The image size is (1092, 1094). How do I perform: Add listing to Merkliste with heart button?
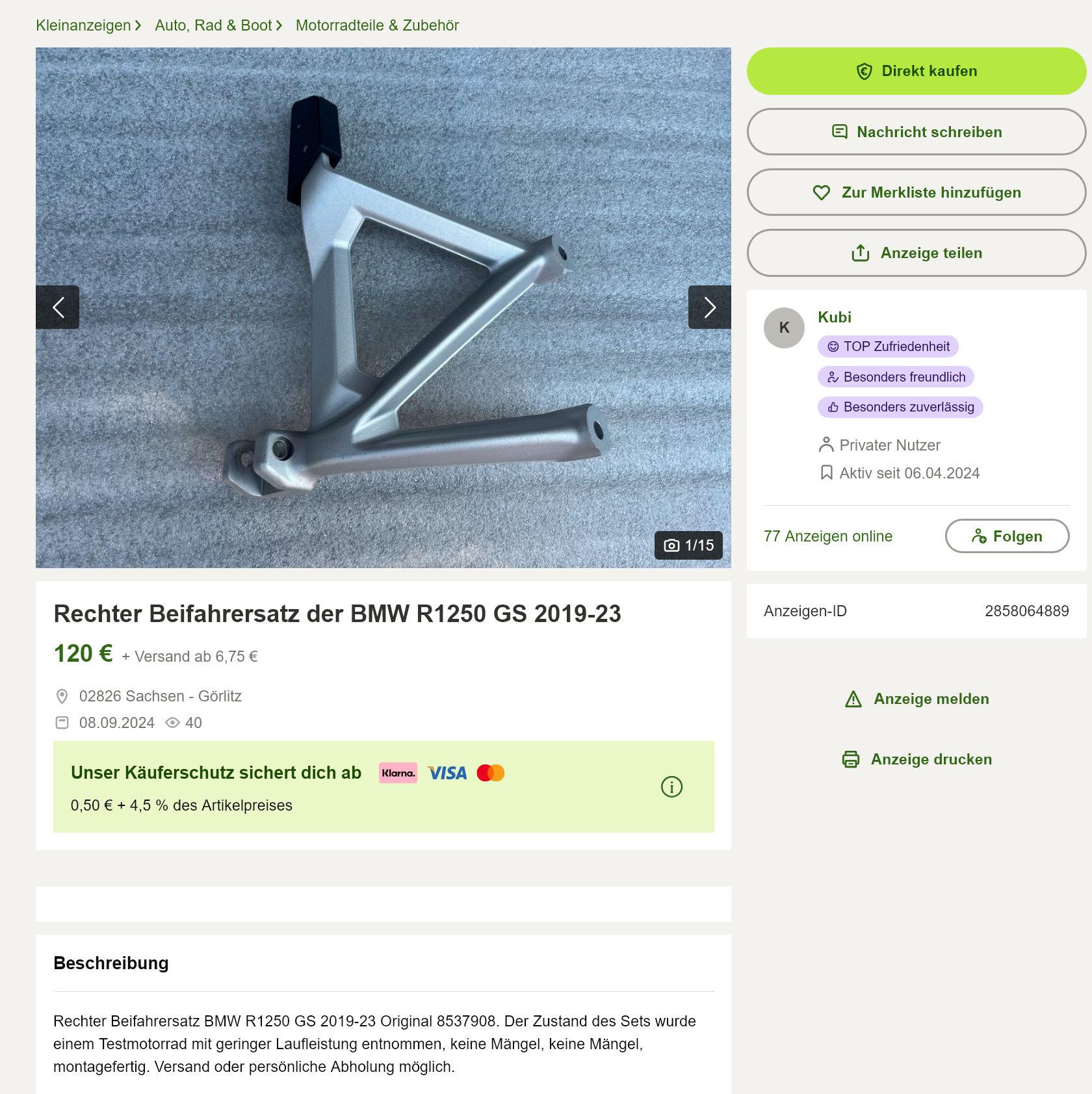coord(916,192)
